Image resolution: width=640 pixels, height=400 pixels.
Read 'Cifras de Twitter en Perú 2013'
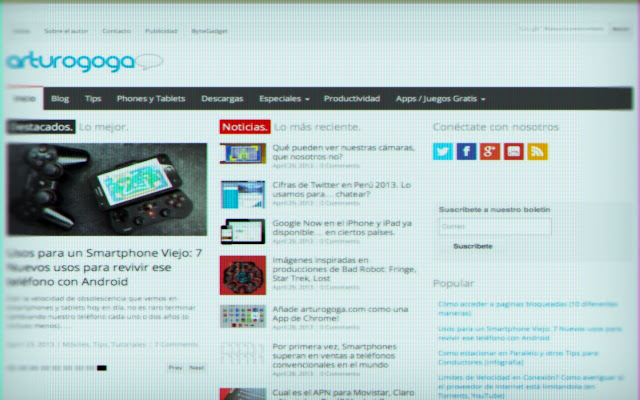pyautogui.click(x=342, y=189)
